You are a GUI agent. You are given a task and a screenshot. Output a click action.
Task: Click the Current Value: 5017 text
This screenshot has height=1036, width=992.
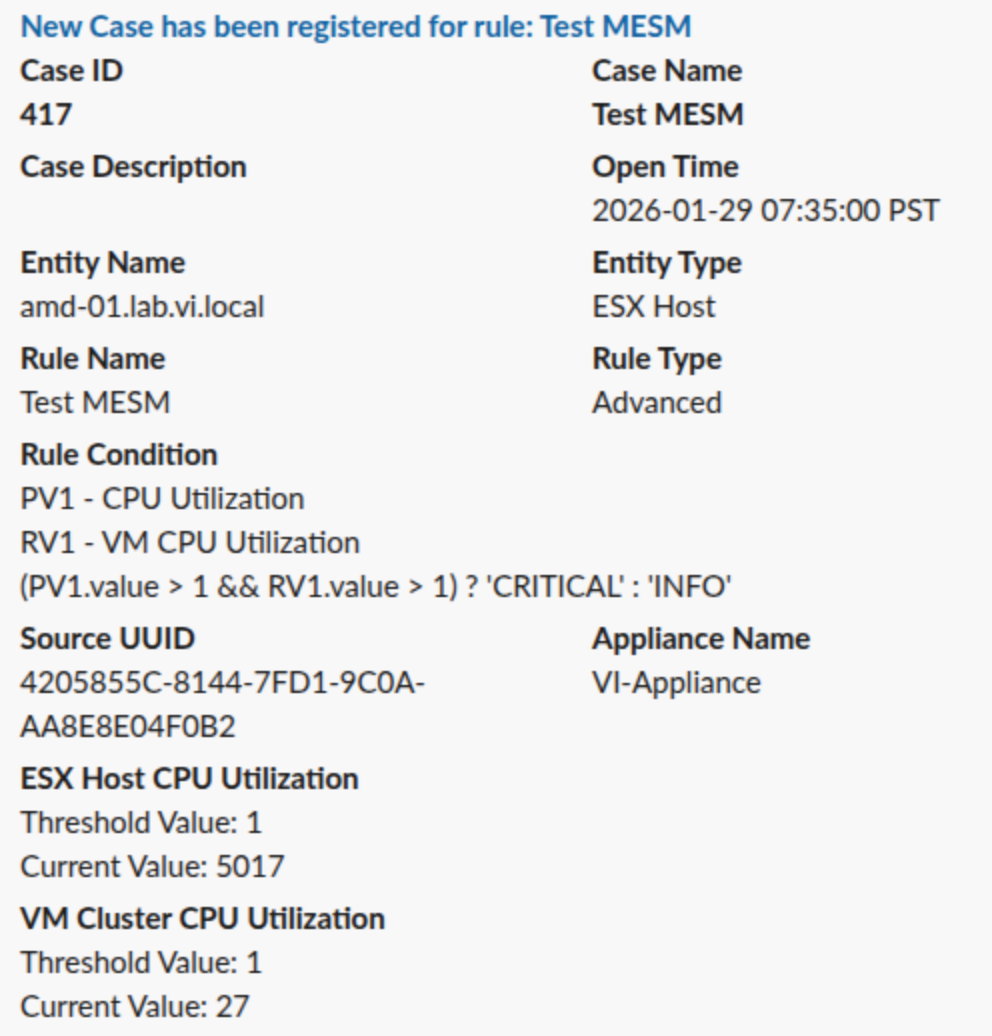pos(152,867)
